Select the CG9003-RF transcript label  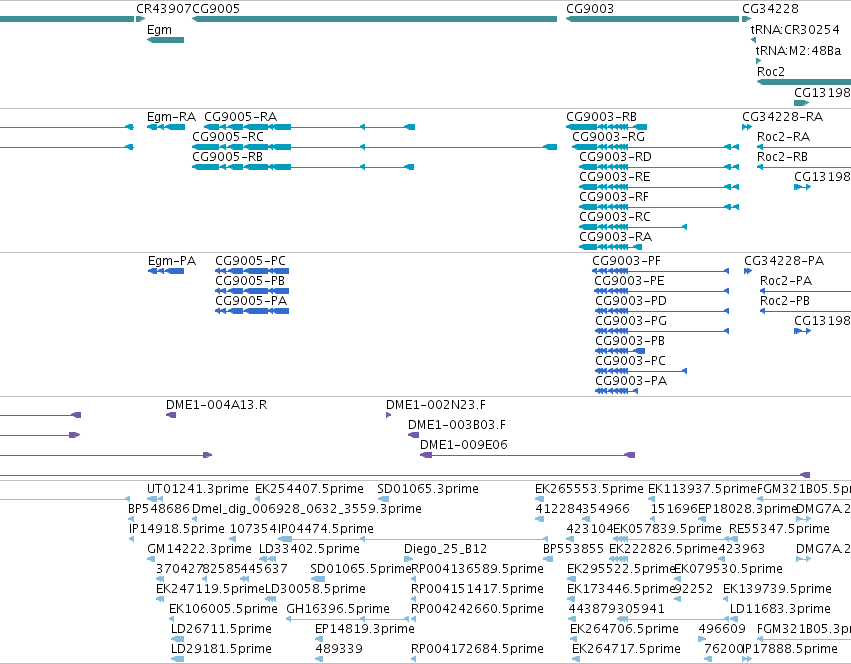614,197
